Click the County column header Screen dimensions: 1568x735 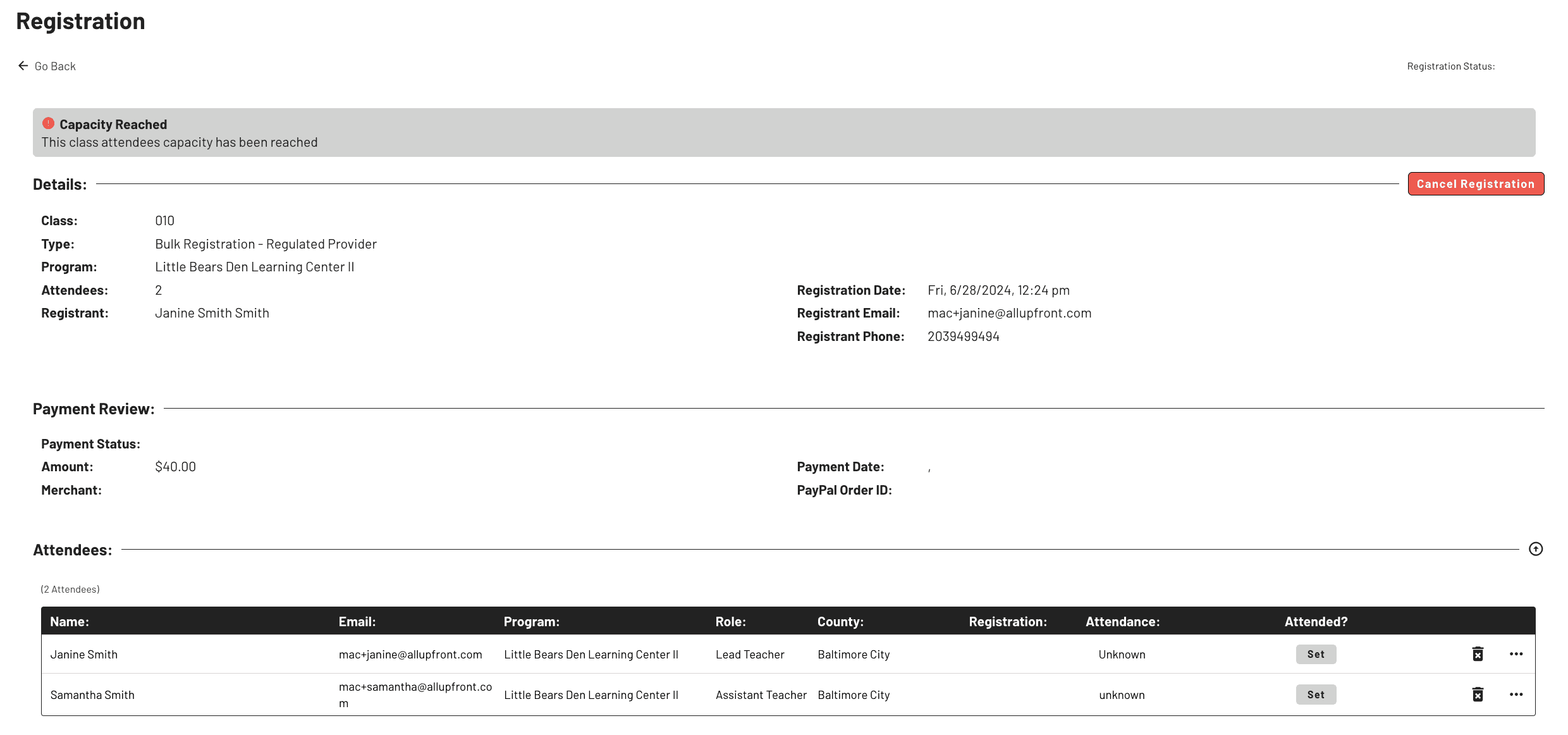pyautogui.click(x=840, y=622)
